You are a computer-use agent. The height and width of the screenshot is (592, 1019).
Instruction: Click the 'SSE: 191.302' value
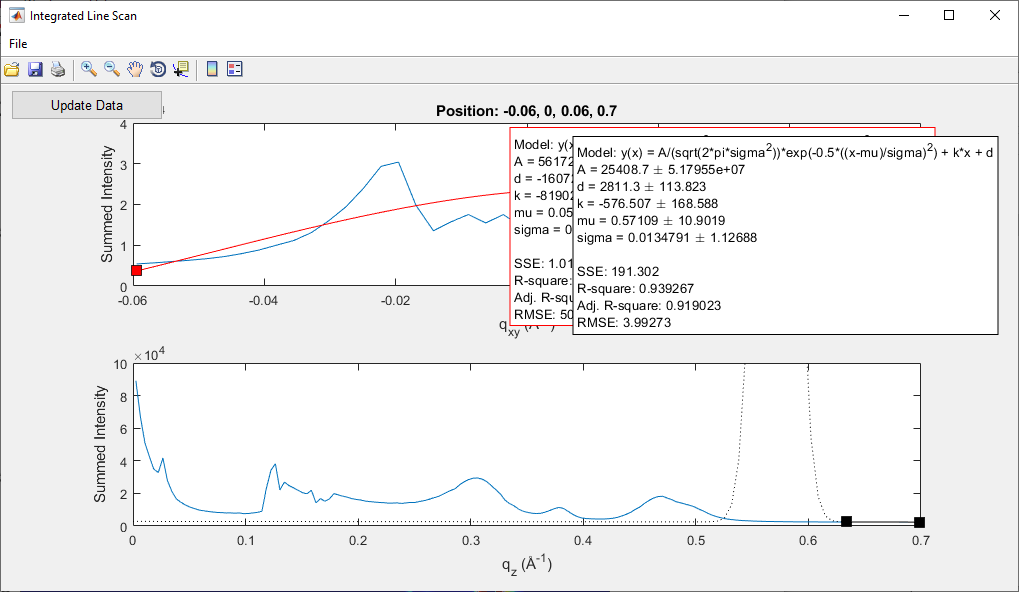[x=618, y=272]
